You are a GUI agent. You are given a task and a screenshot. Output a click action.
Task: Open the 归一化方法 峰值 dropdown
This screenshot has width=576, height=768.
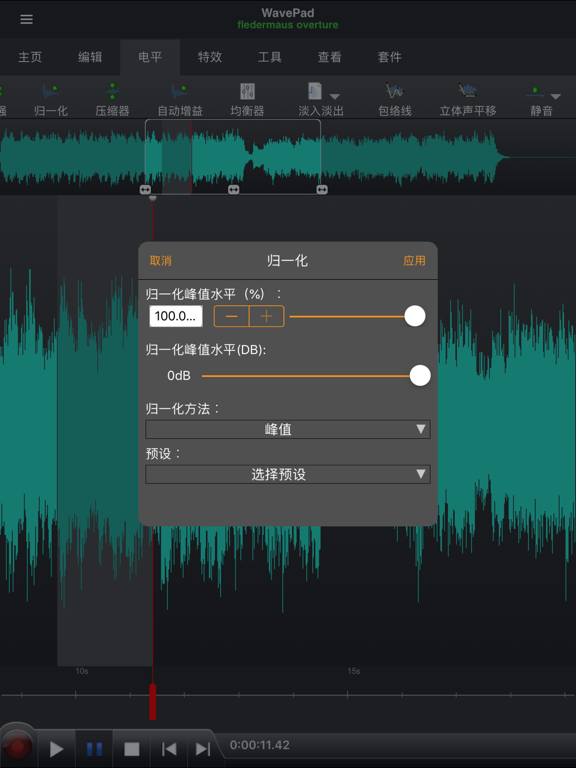(x=288, y=429)
